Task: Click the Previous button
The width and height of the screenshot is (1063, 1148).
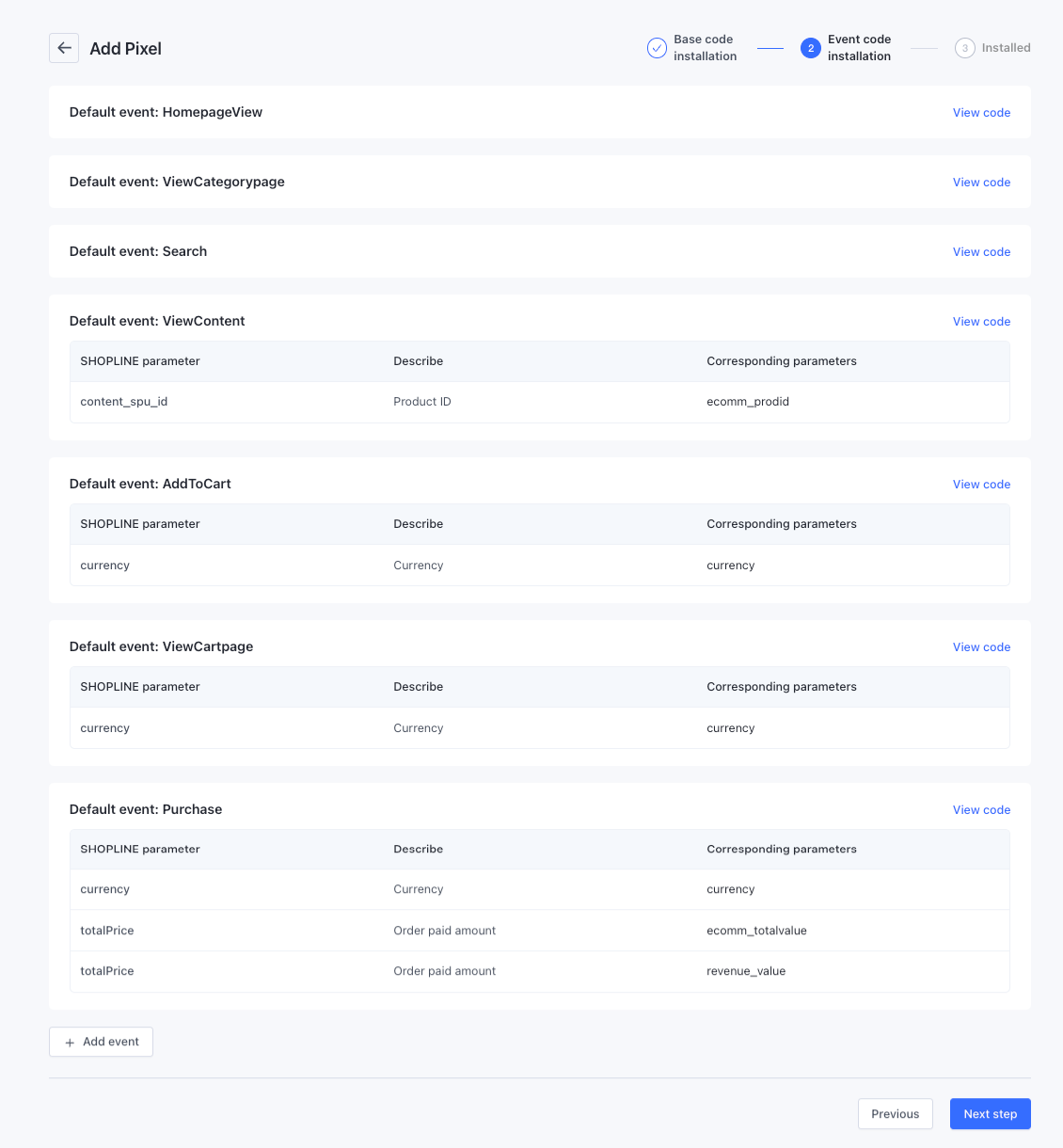Action: click(895, 1114)
